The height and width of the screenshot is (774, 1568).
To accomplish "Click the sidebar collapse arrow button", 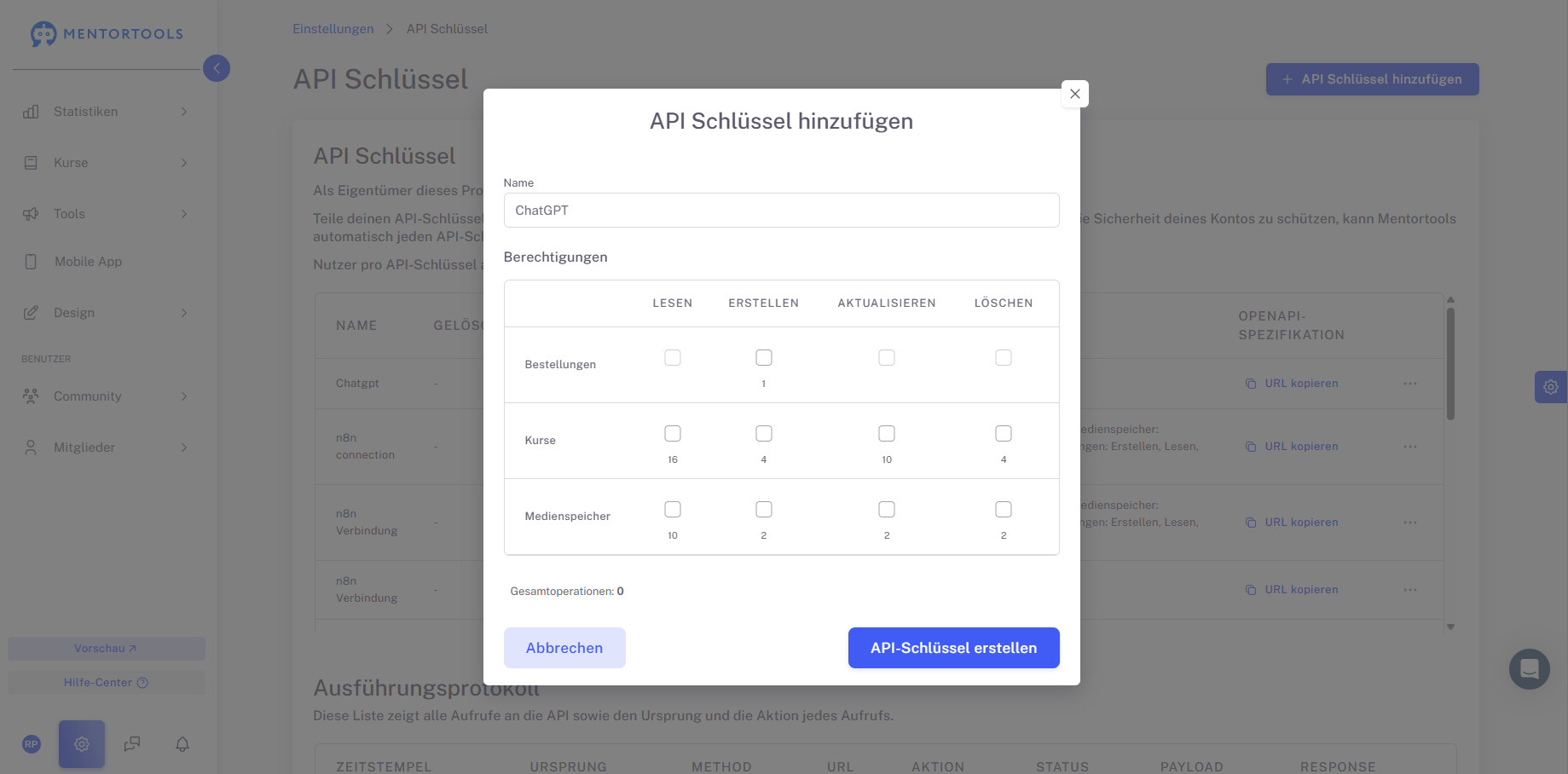I will [217, 68].
